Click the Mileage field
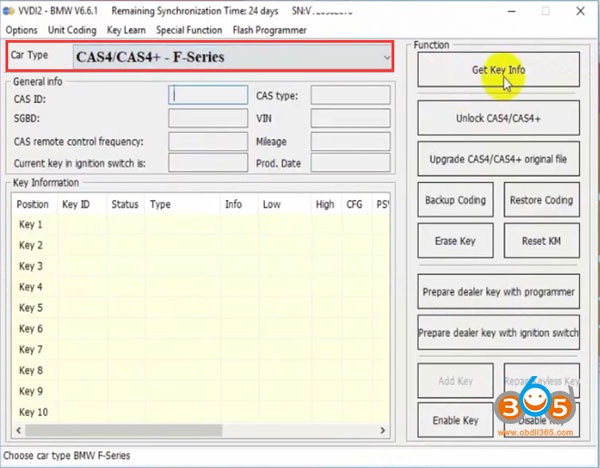The height and width of the screenshot is (468, 600). click(351, 142)
